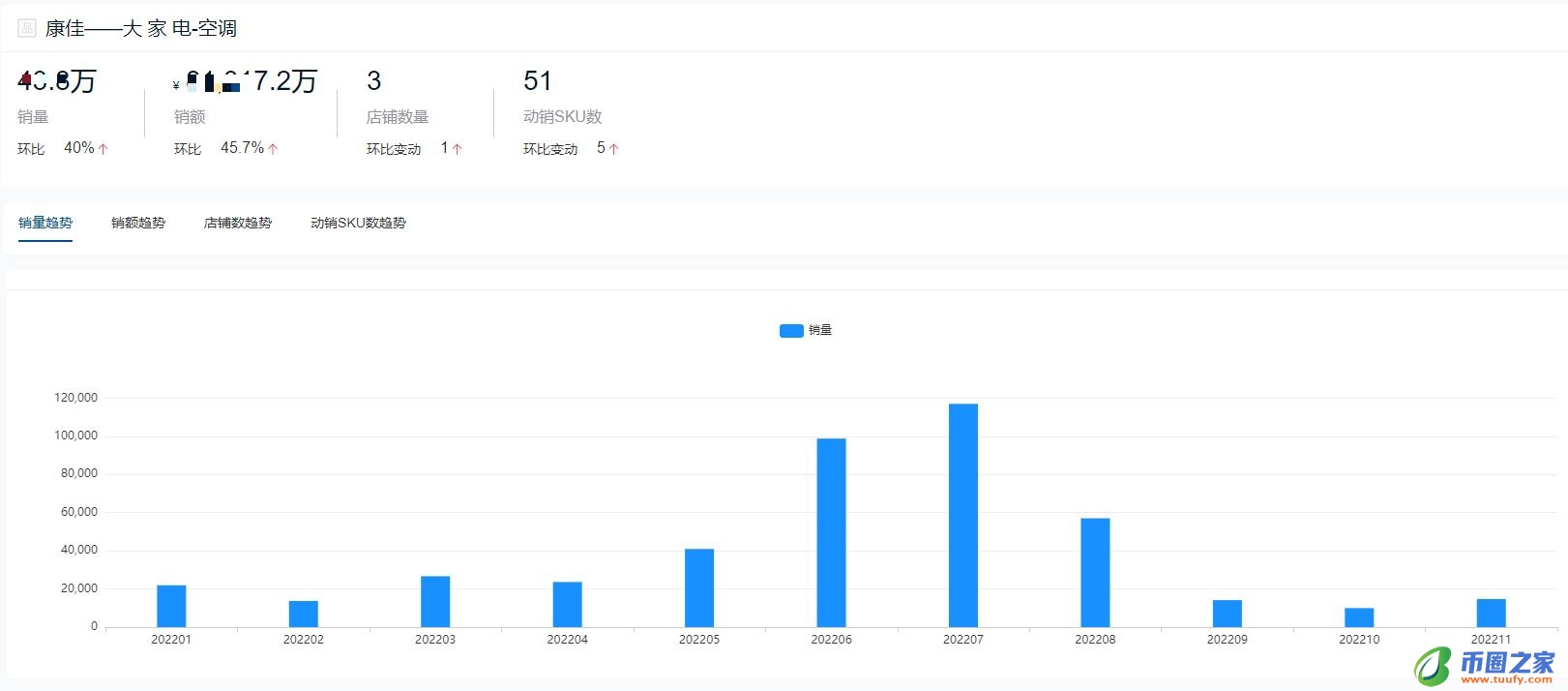Select the 店铺数趋势 tab

point(238,223)
